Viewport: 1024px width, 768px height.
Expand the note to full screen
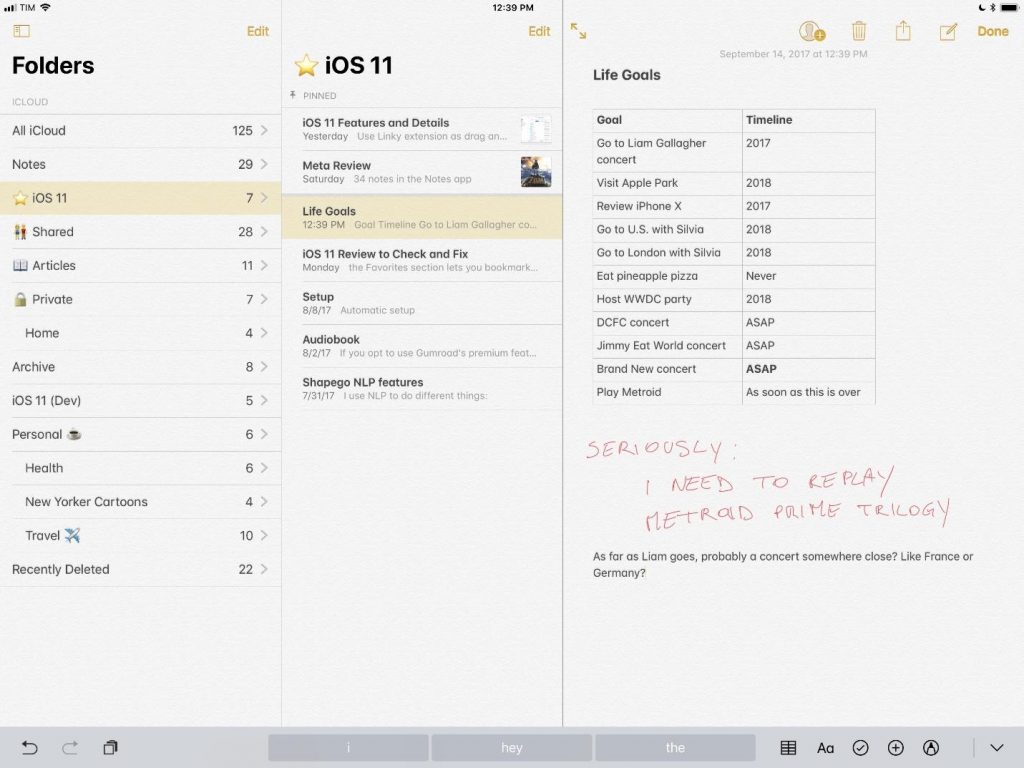[579, 31]
